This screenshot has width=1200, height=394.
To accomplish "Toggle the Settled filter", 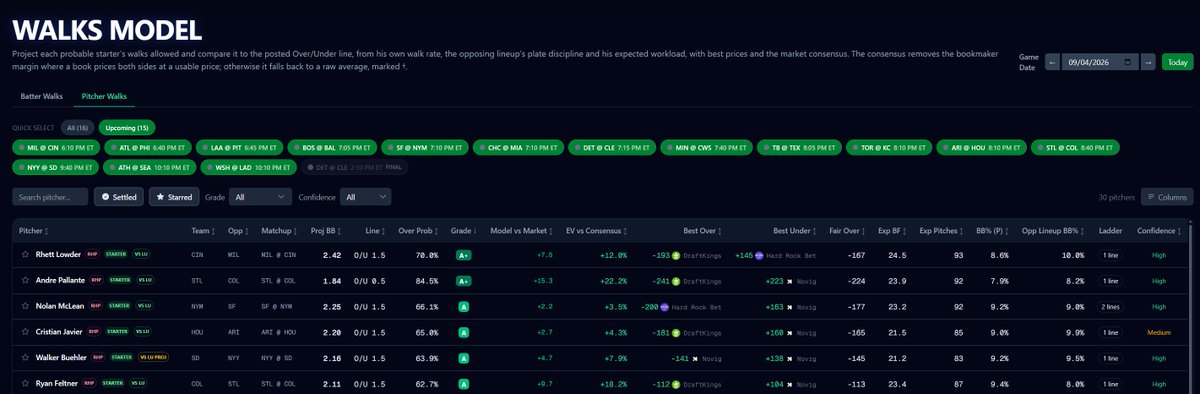I will coord(119,197).
